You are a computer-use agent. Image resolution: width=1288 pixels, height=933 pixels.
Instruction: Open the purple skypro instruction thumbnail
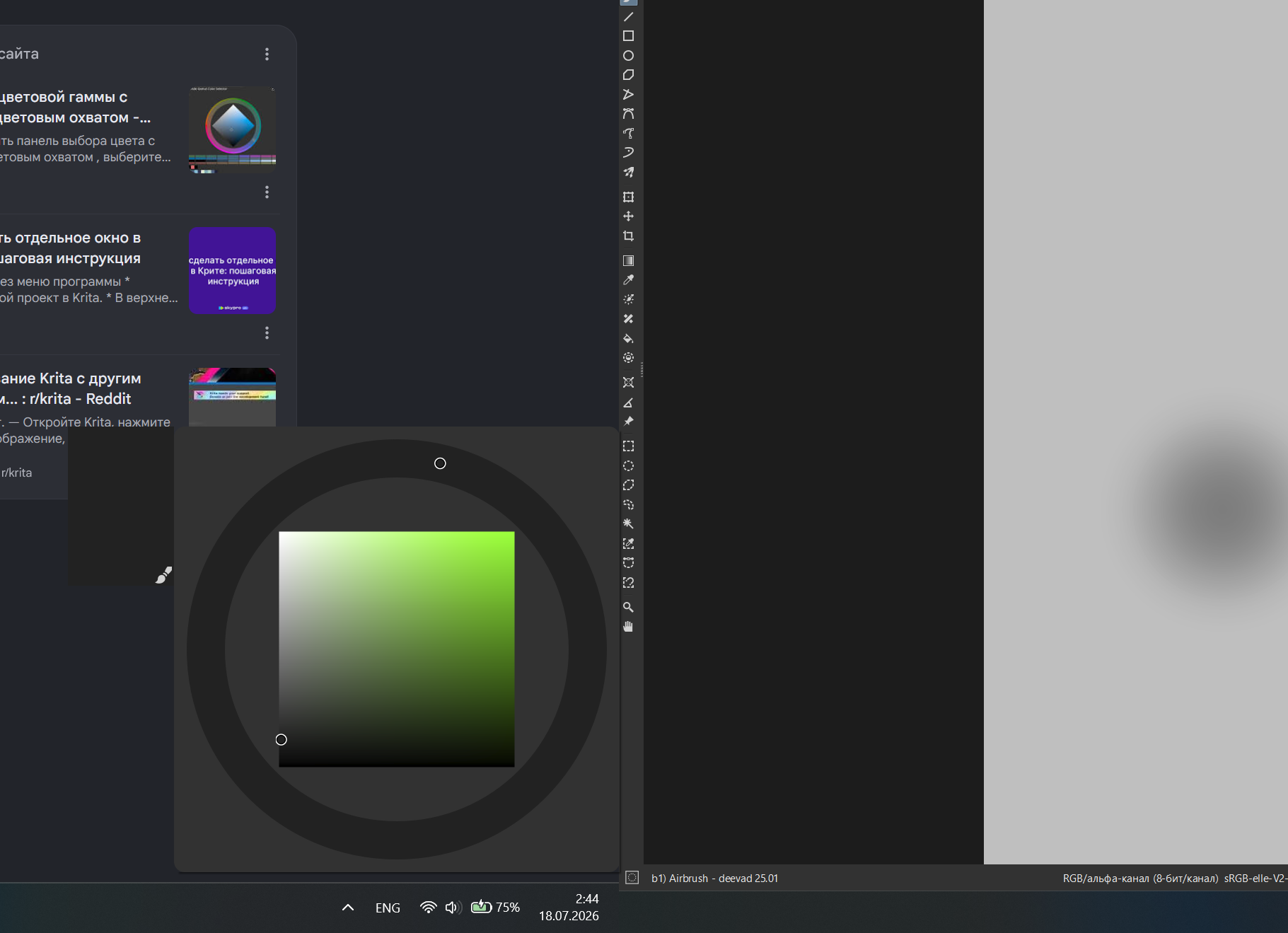pos(232,271)
